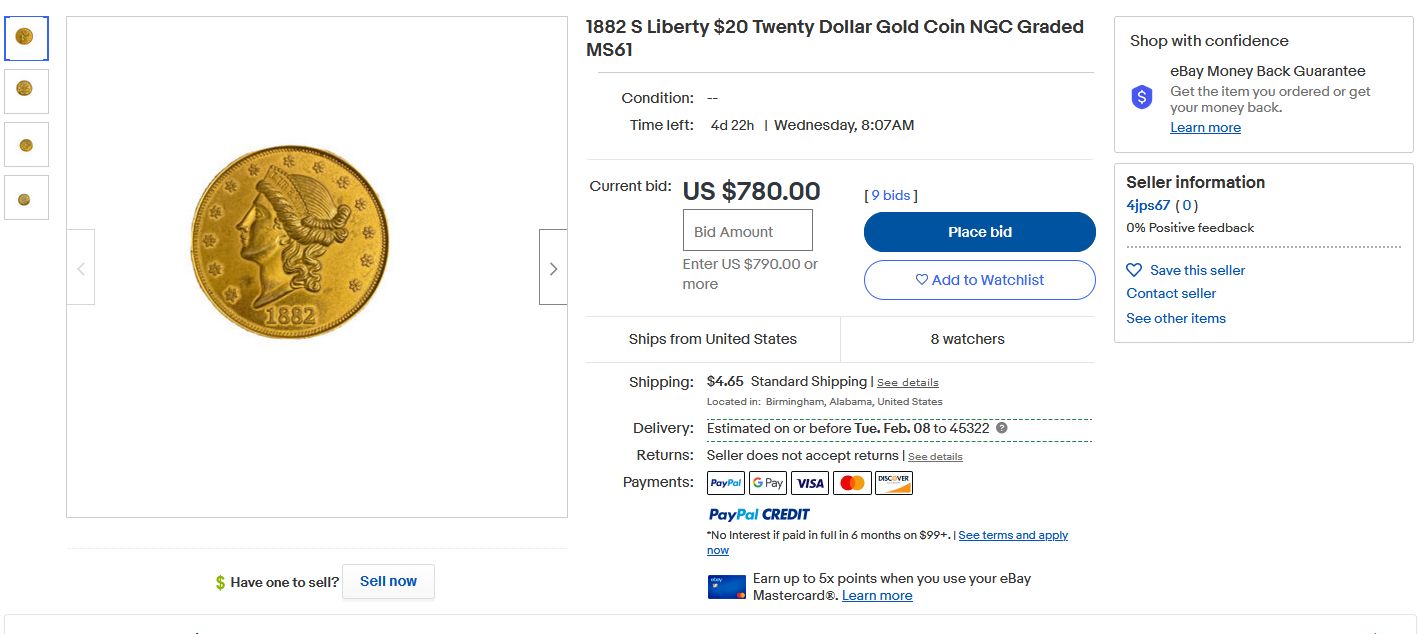
Task: Click the Discover card icon
Action: click(x=894, y=483)
